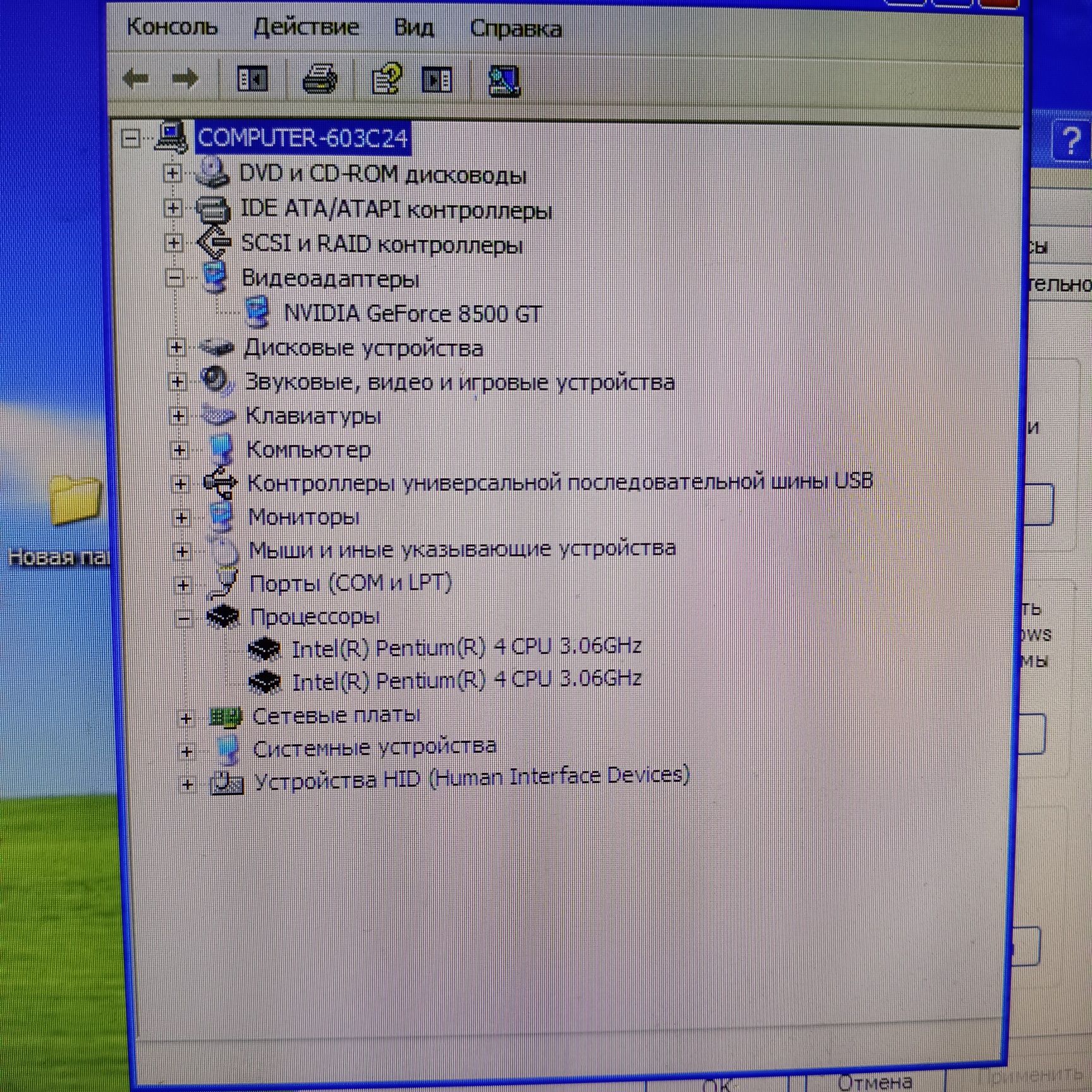Image resolution: width=1092 pixels, height=1092 pixels.
Task: Click the action pane toolbar icon
Action: (437, 80)
